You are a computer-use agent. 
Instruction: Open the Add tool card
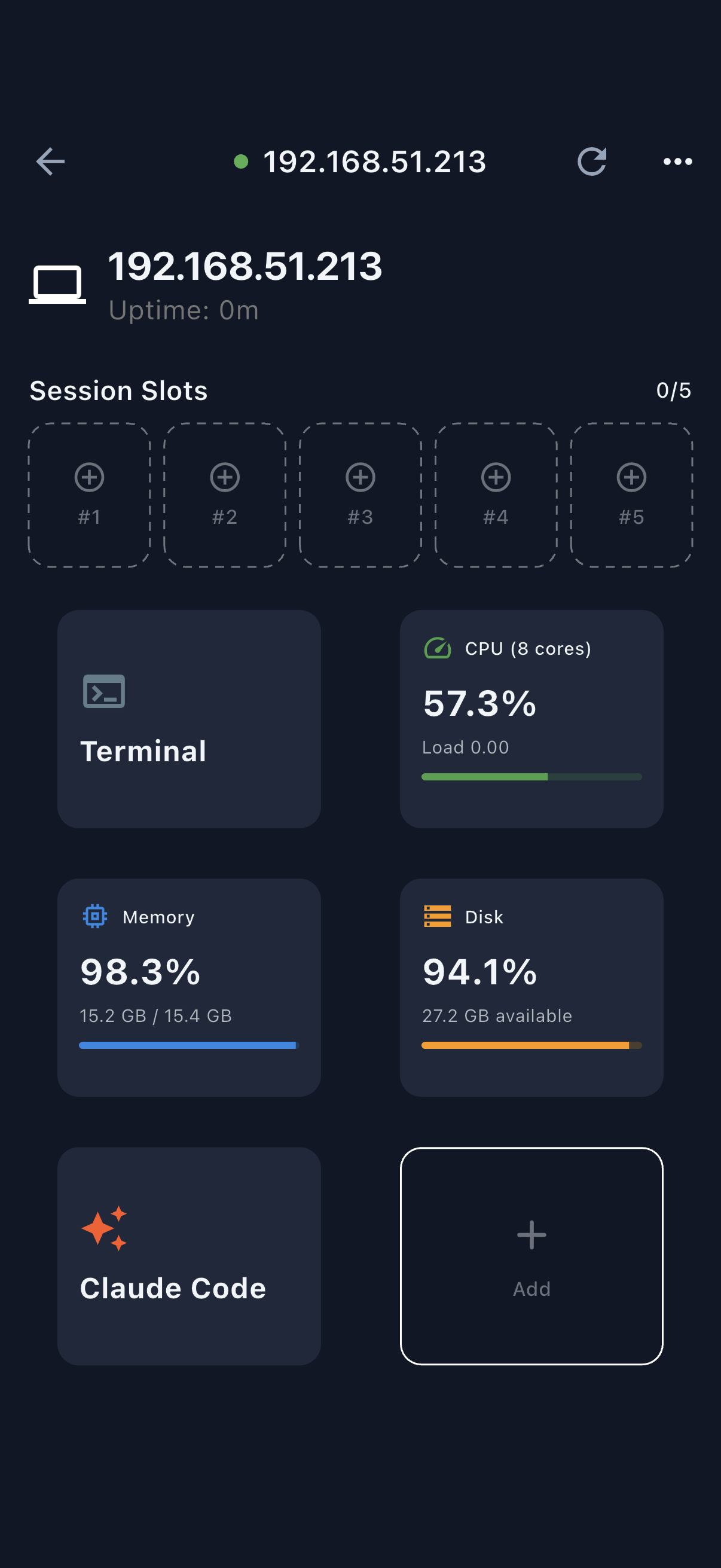point(531,1251)
